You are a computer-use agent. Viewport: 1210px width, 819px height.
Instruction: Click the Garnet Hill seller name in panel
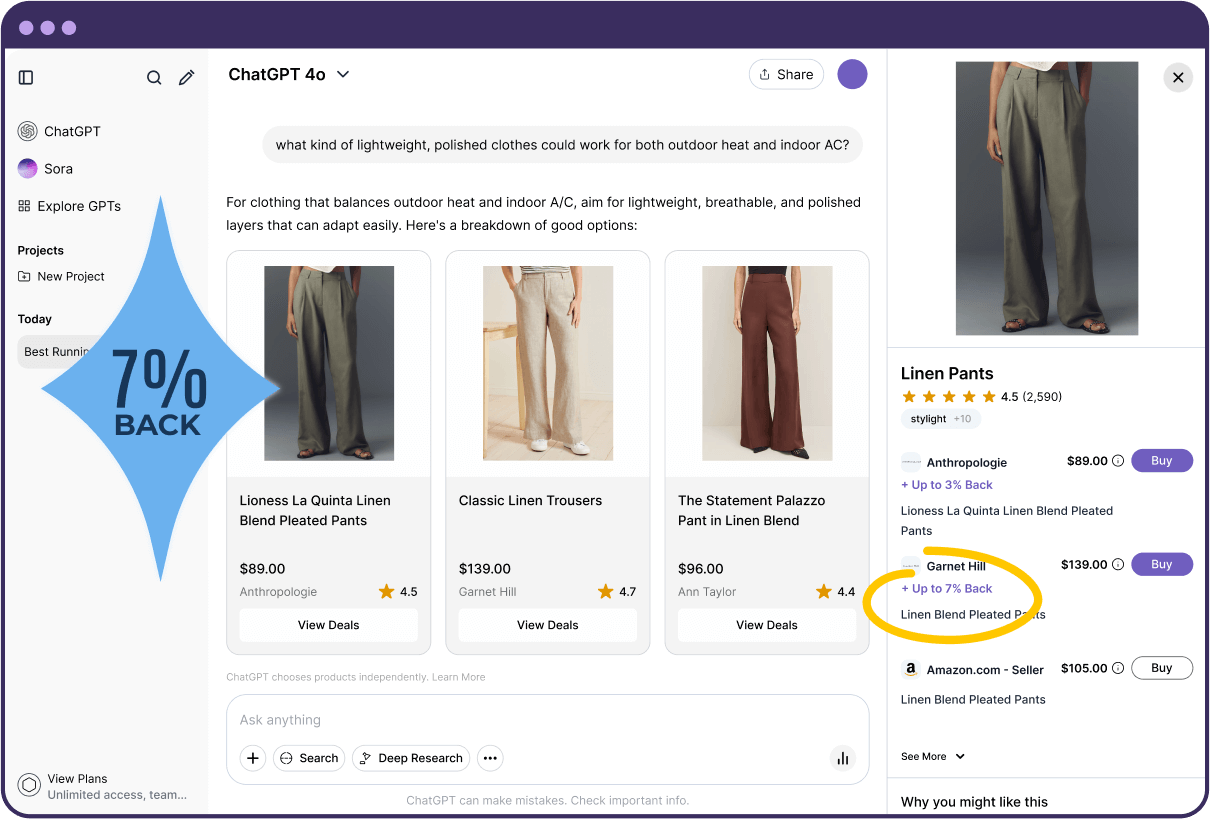[x=956, y=566]
